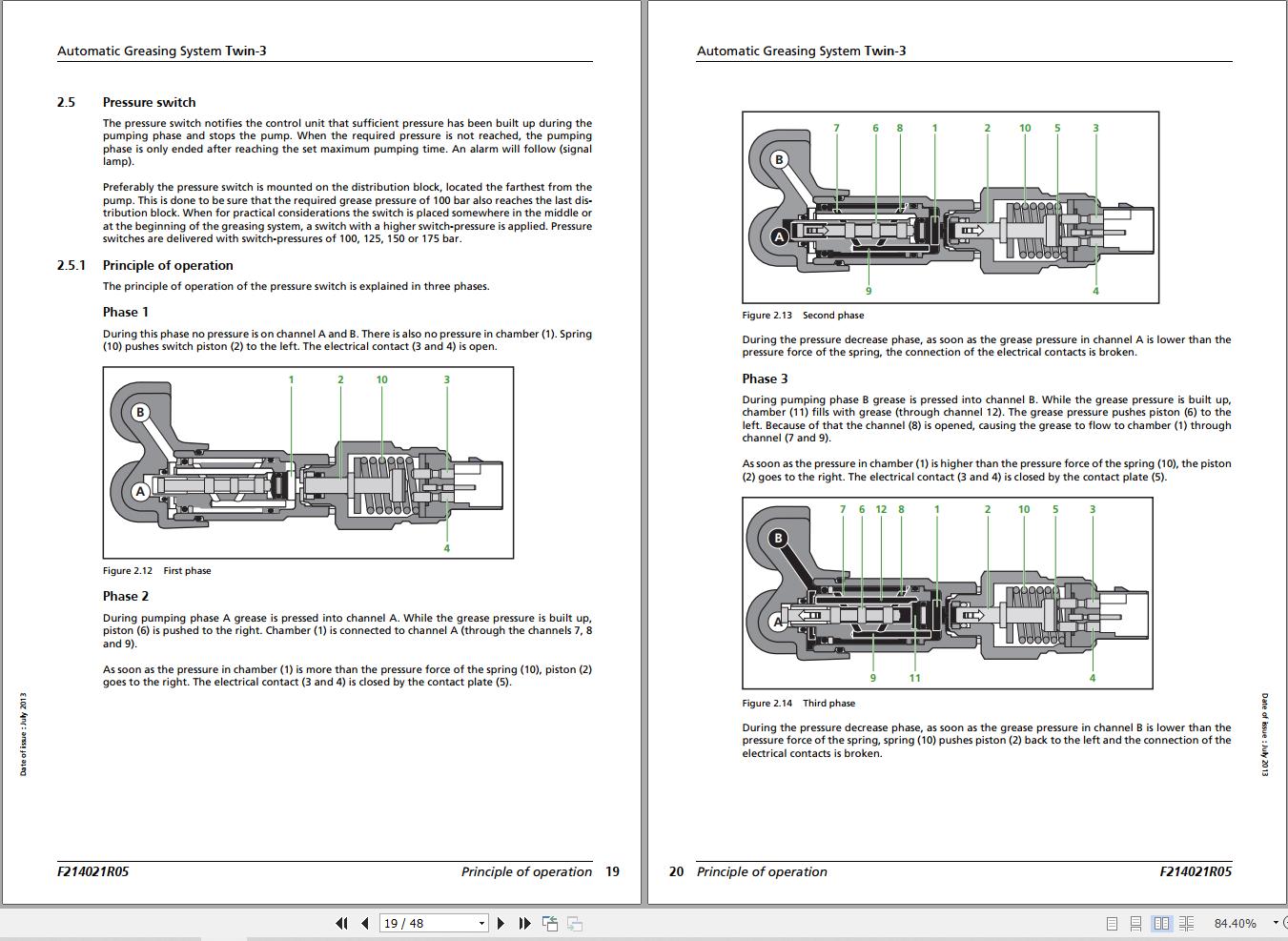Click the "2.5.1" section number
Viewport: 1288px width, 941px height.
(71, 265)
